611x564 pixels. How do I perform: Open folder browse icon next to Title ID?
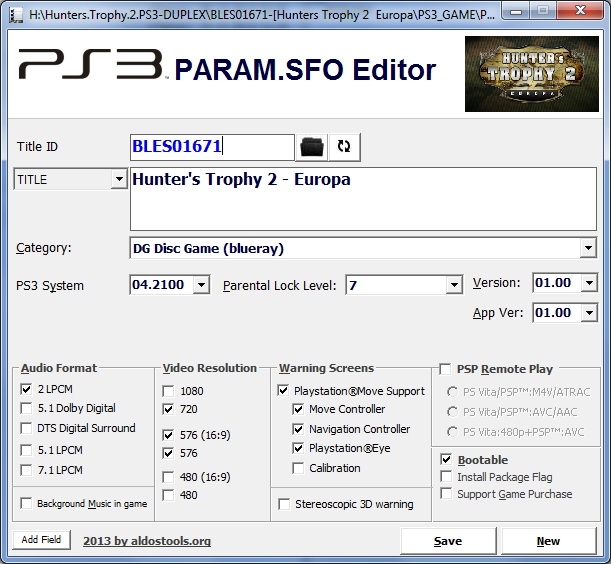tap(312, 147)
